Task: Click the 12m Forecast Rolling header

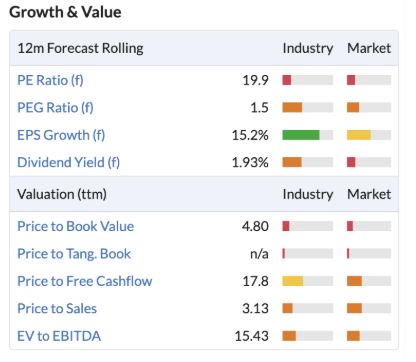Action: [80, 48]
